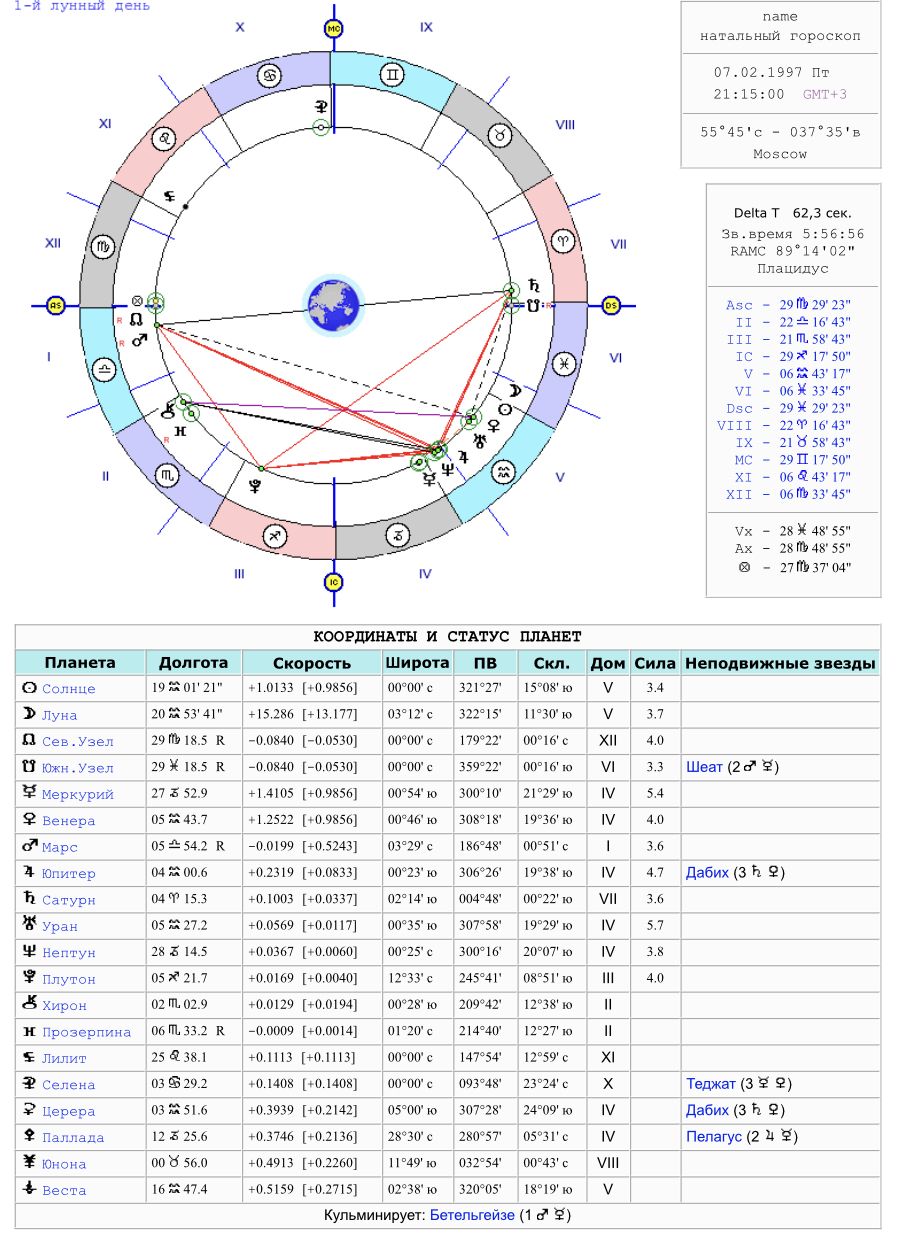Click the Долгота column header
Screen dimensions: 902x1233
point(194,663)
